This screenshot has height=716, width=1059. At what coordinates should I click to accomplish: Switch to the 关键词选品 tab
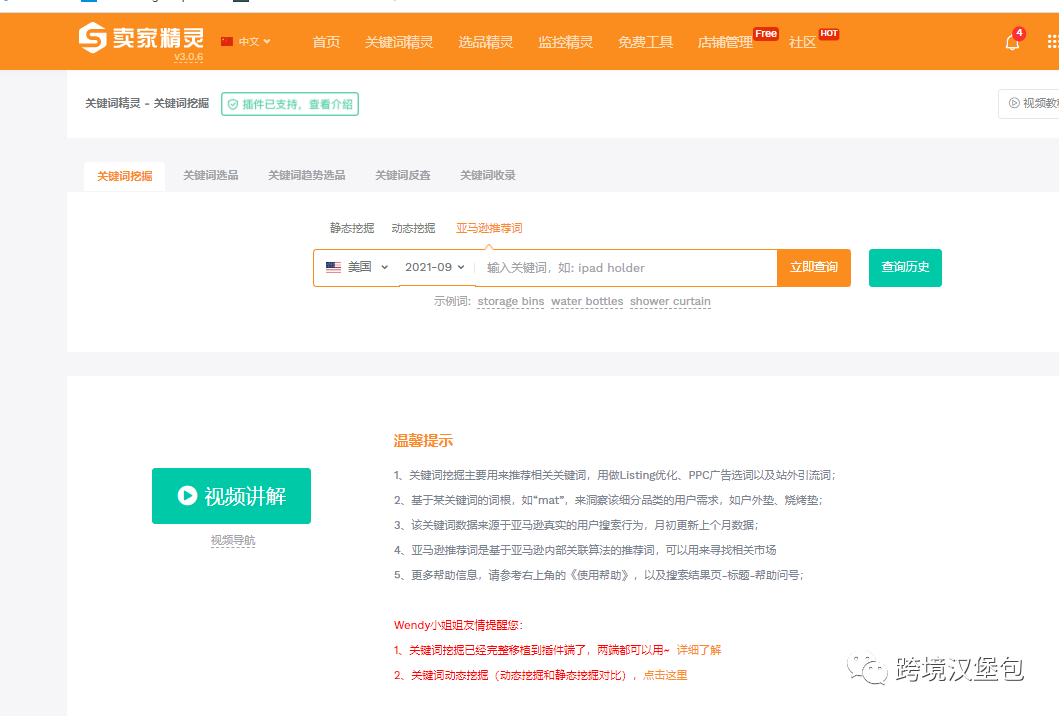click(210, 175)
